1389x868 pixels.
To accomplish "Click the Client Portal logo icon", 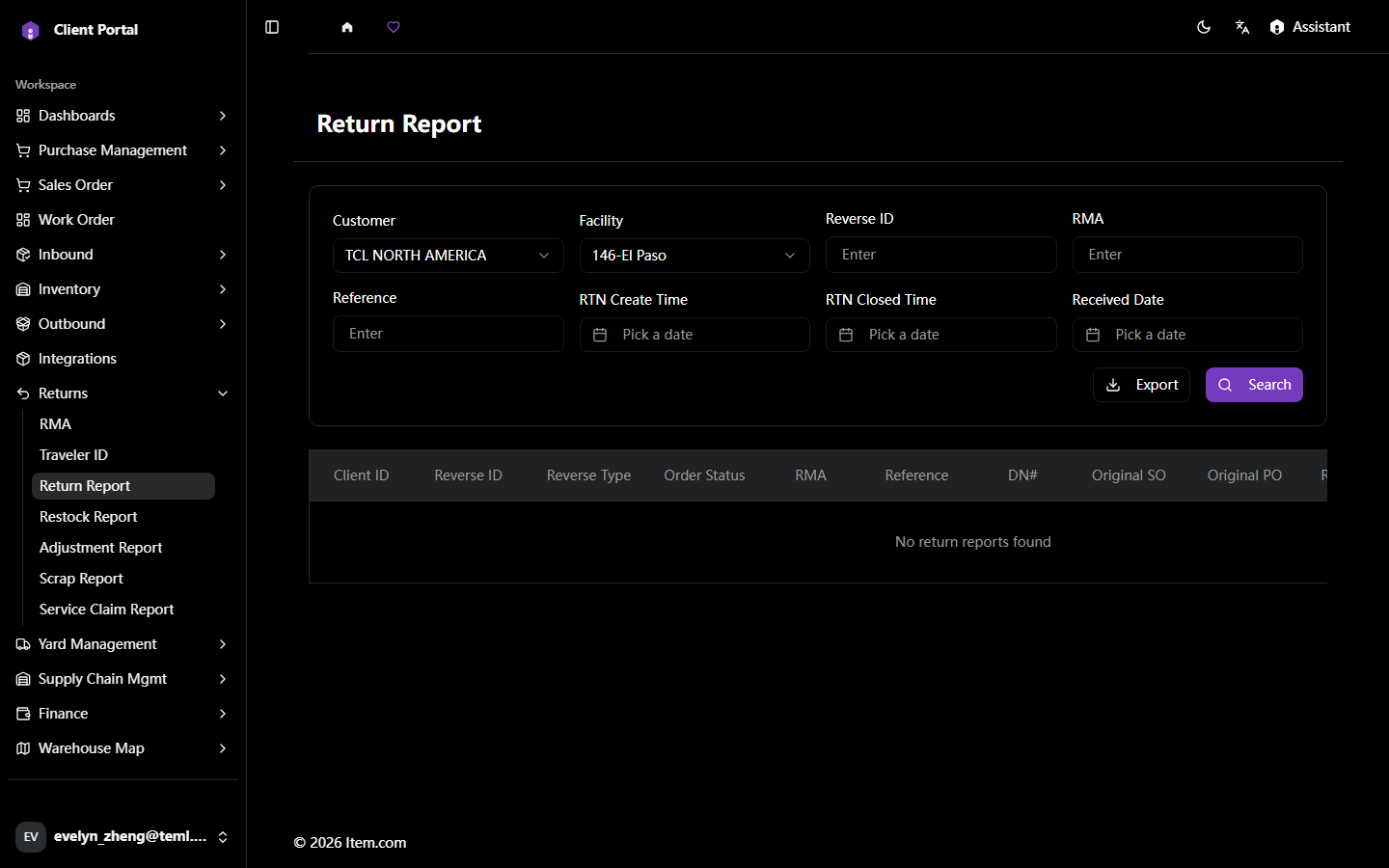I will click(31, 30).
